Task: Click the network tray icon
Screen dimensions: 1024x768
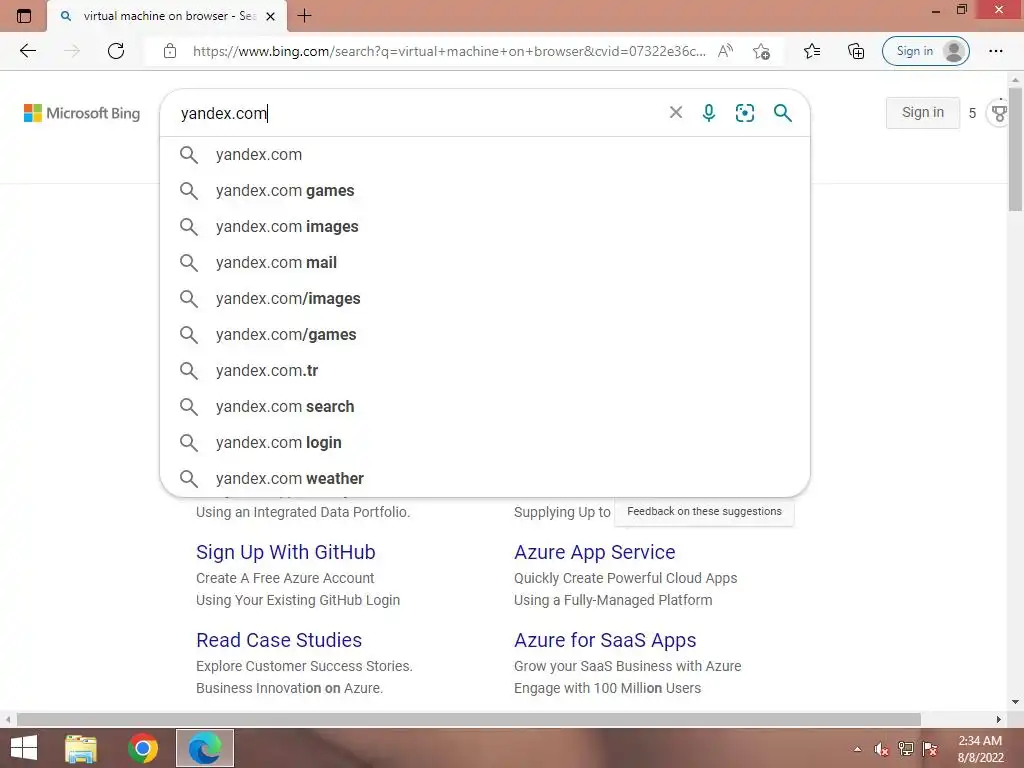Action: pos(906,749)
